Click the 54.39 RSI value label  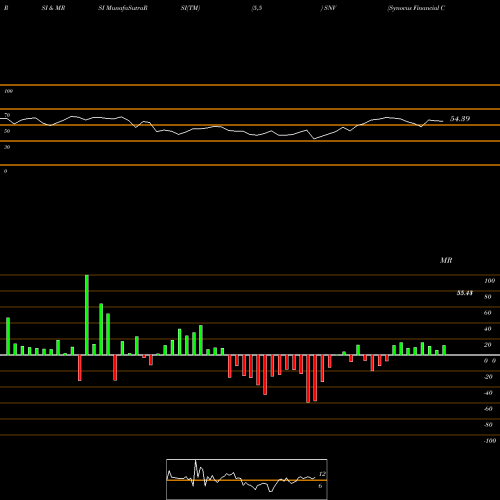(460, 119)
